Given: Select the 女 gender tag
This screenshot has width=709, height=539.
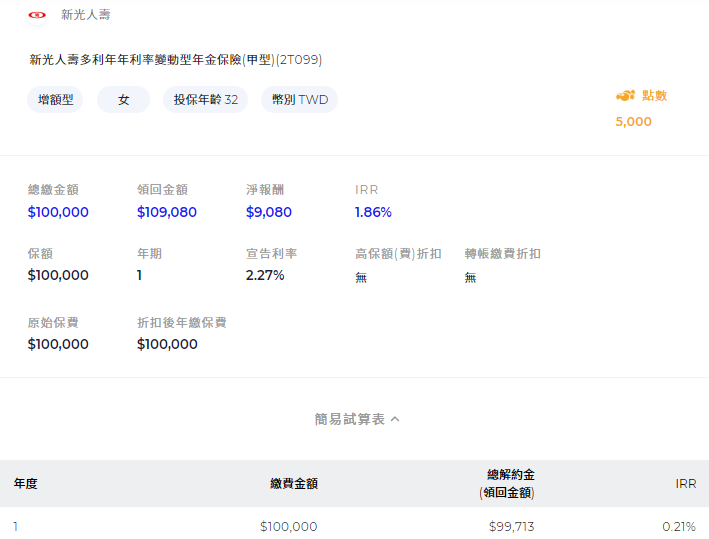Looking at the screenshot, I should [x=123, y=99].
